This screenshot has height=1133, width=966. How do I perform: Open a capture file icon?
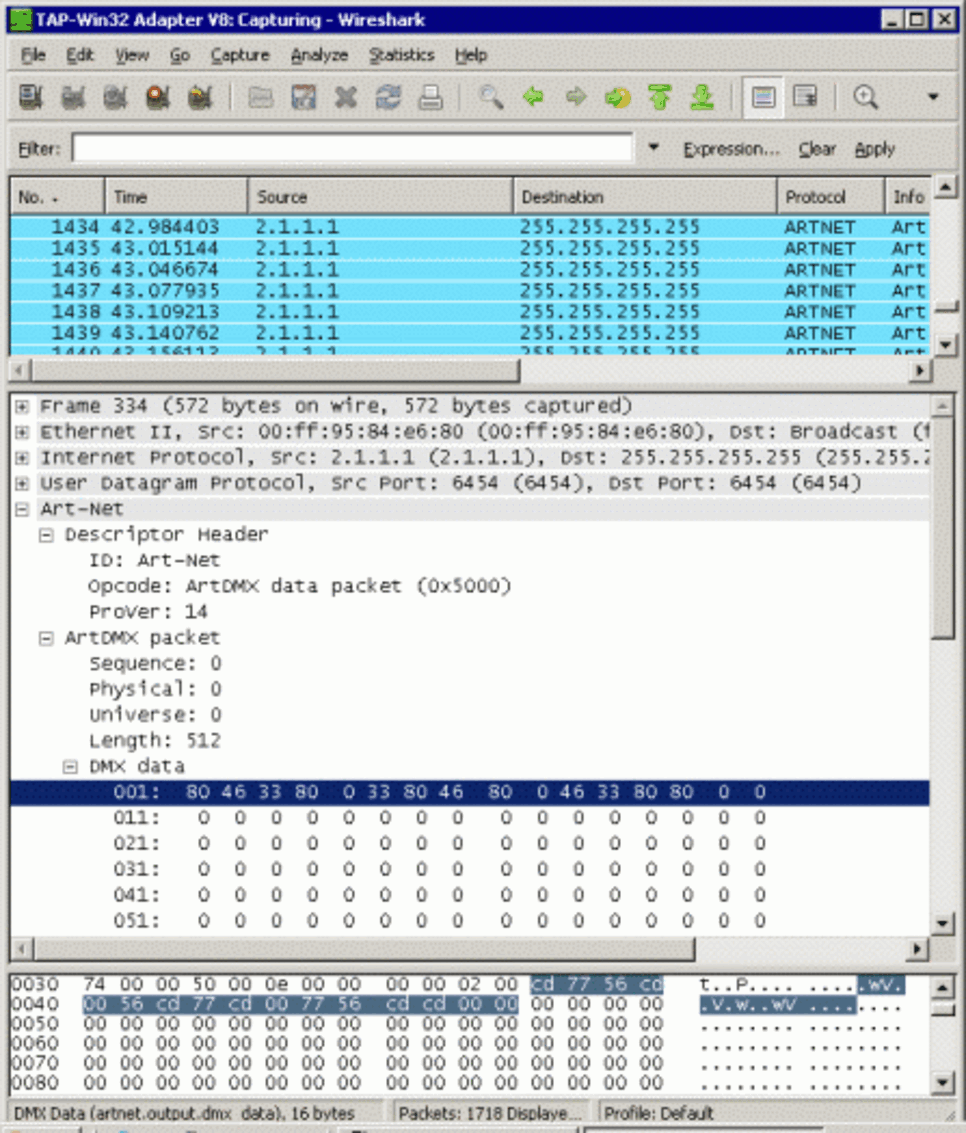click(x=261, y=97)
